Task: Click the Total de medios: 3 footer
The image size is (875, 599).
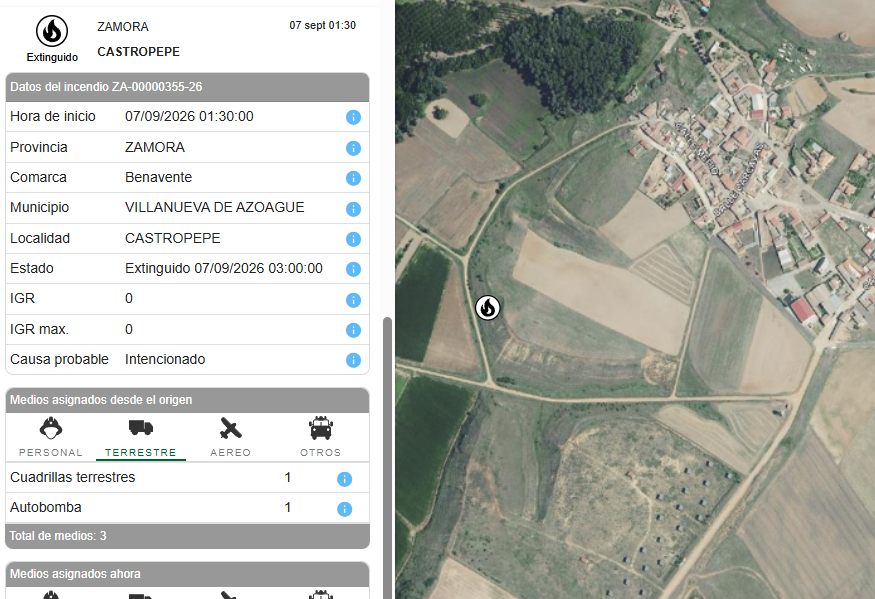Action: click(188, 536)
